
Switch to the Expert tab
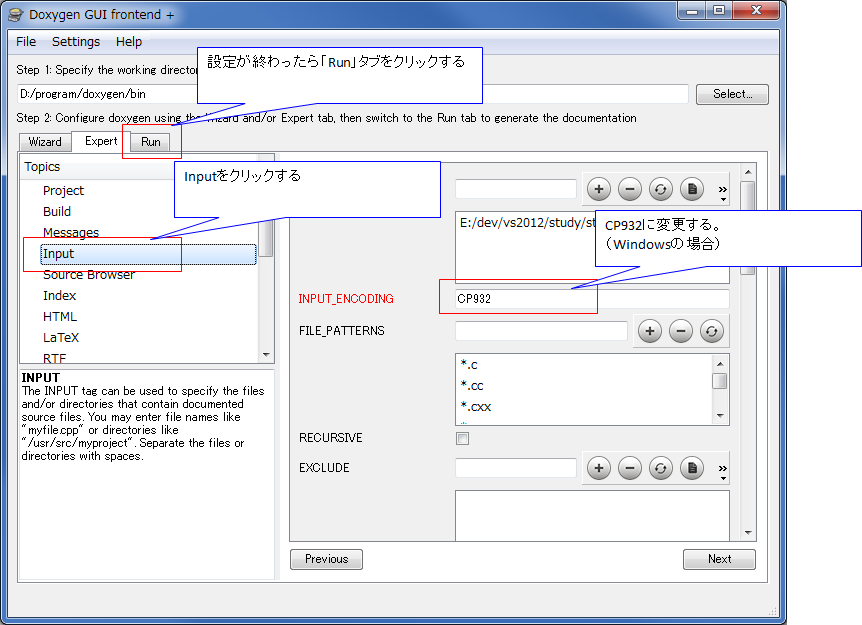point(101,141)
